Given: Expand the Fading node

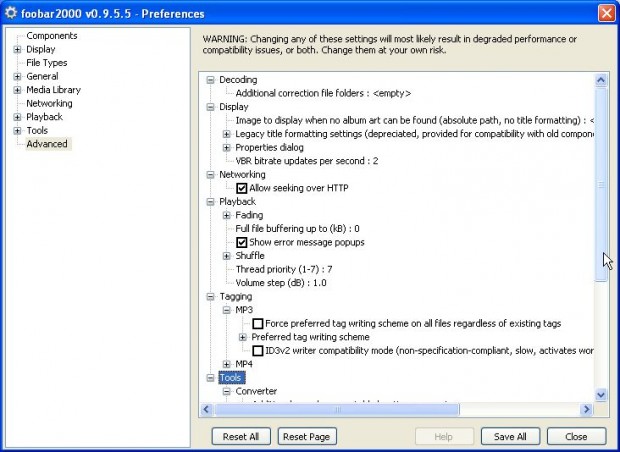Looking at the screenshot, I should pyautogui.click(x=227, y=216).
